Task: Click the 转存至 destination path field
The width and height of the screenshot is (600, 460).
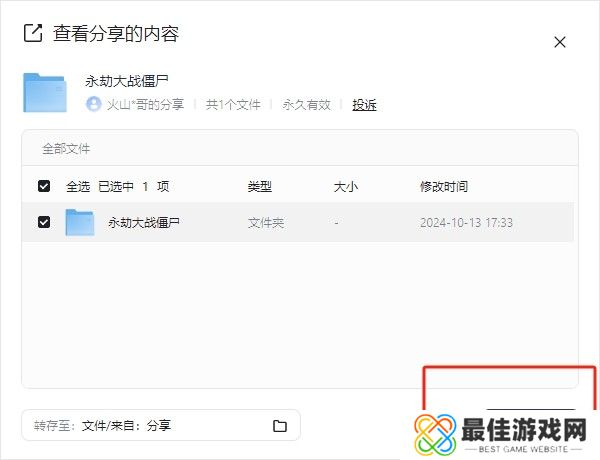Action: point(140,425)
